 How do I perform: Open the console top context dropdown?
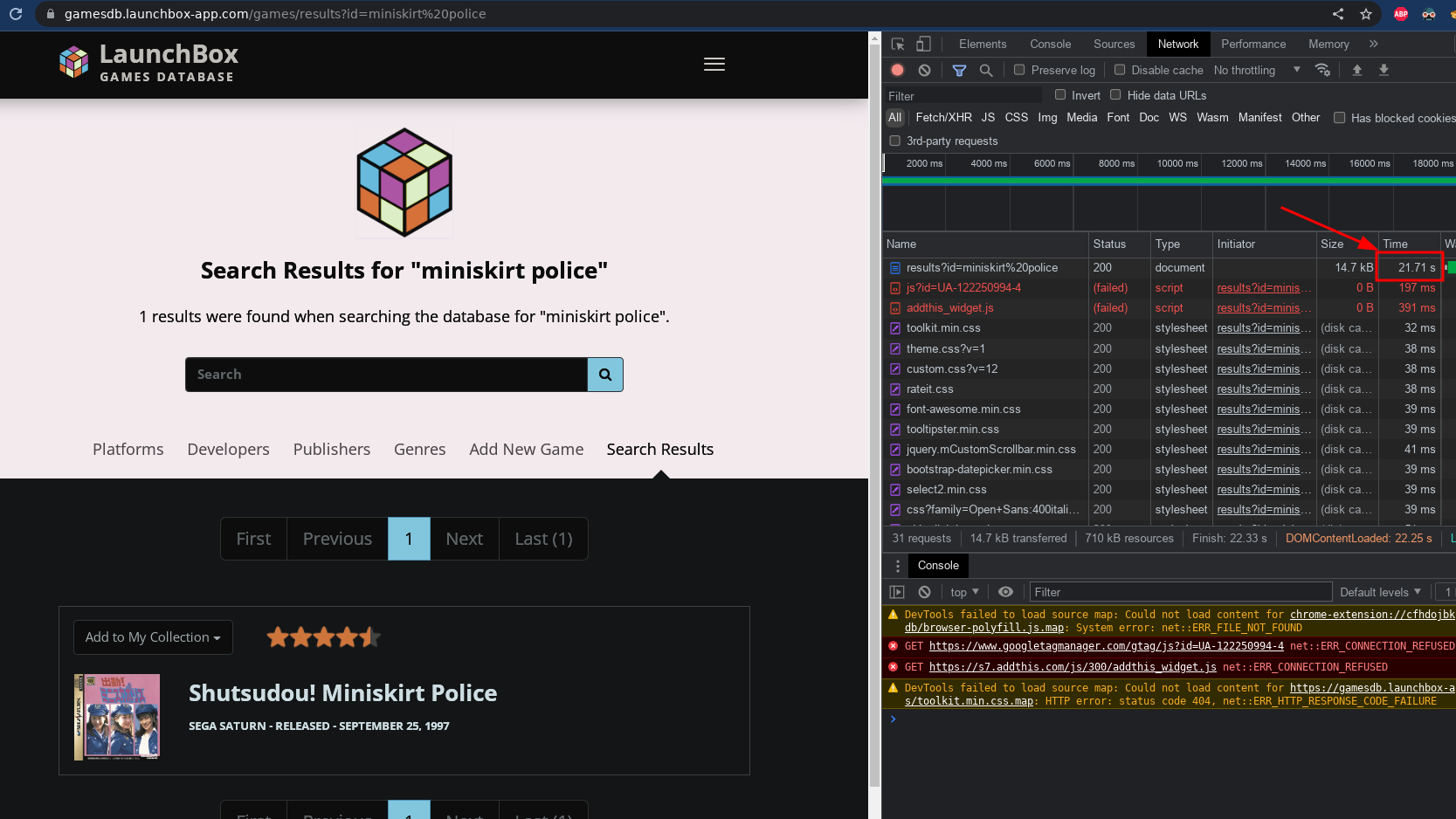pyautogui.click(x=965, y=592)
